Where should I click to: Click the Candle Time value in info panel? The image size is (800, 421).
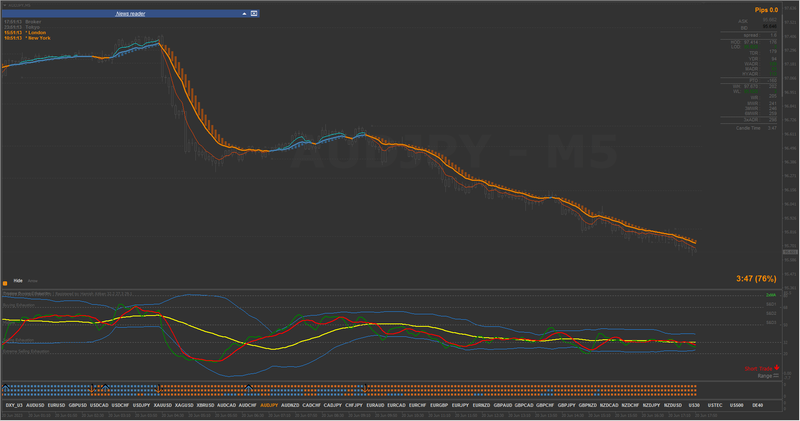[x=772, y=128]
